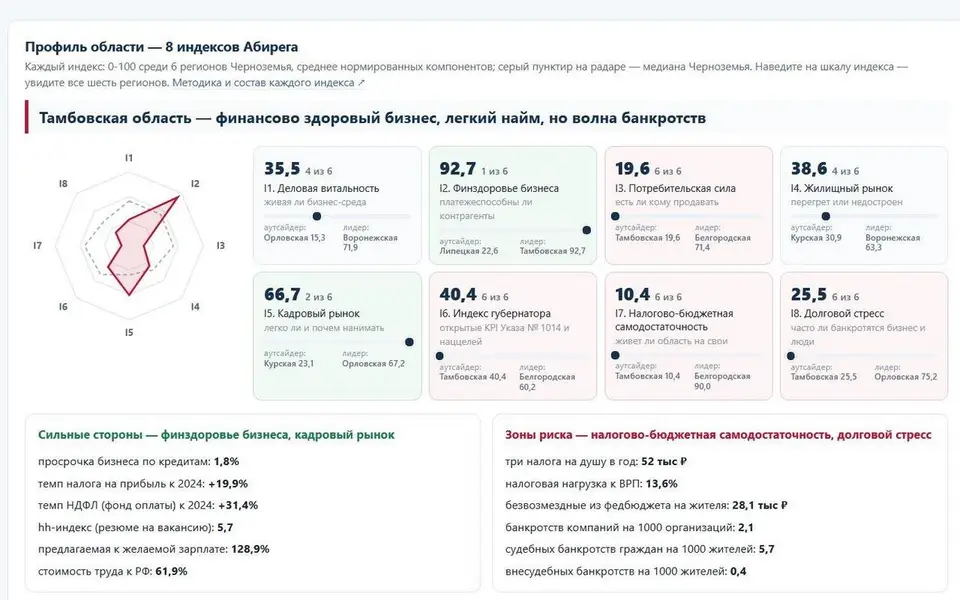Click the I3 Потребительская сила scale dot
Viewport: 960px width, 600px height.
point(615,216)
